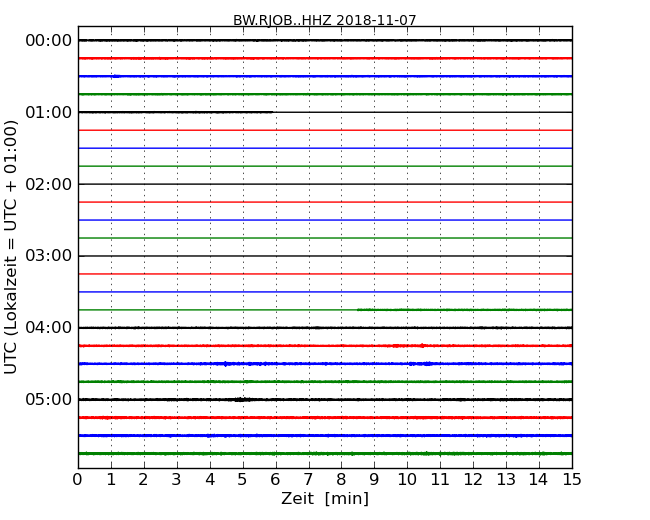The image size is (650, 520).
Task: Click the 01:00 time label
Action: pos(49,112)
